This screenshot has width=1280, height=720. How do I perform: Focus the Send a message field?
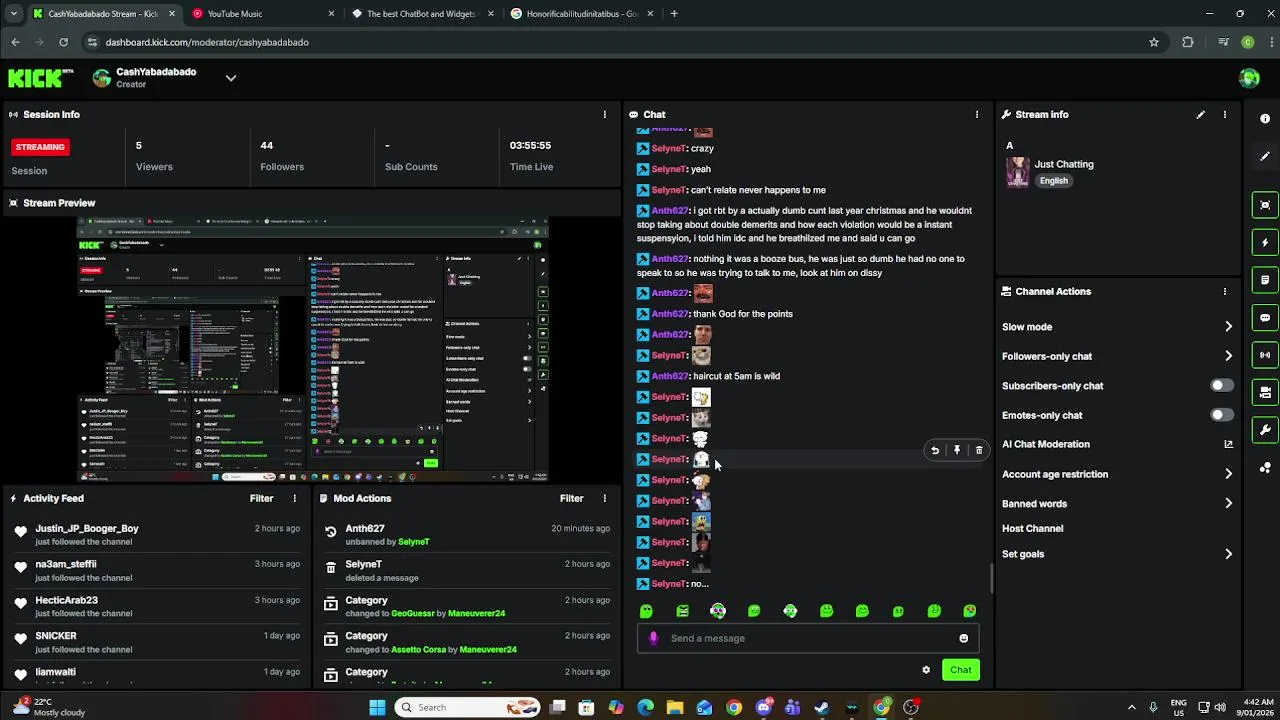click(x=808, y=638)
